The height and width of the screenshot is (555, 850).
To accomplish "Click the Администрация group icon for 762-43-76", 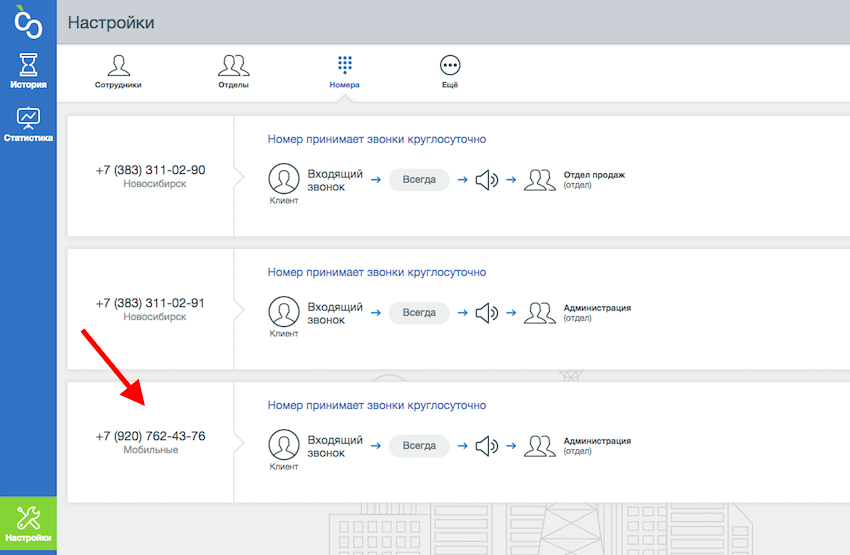I will click(x=540, y=446).
